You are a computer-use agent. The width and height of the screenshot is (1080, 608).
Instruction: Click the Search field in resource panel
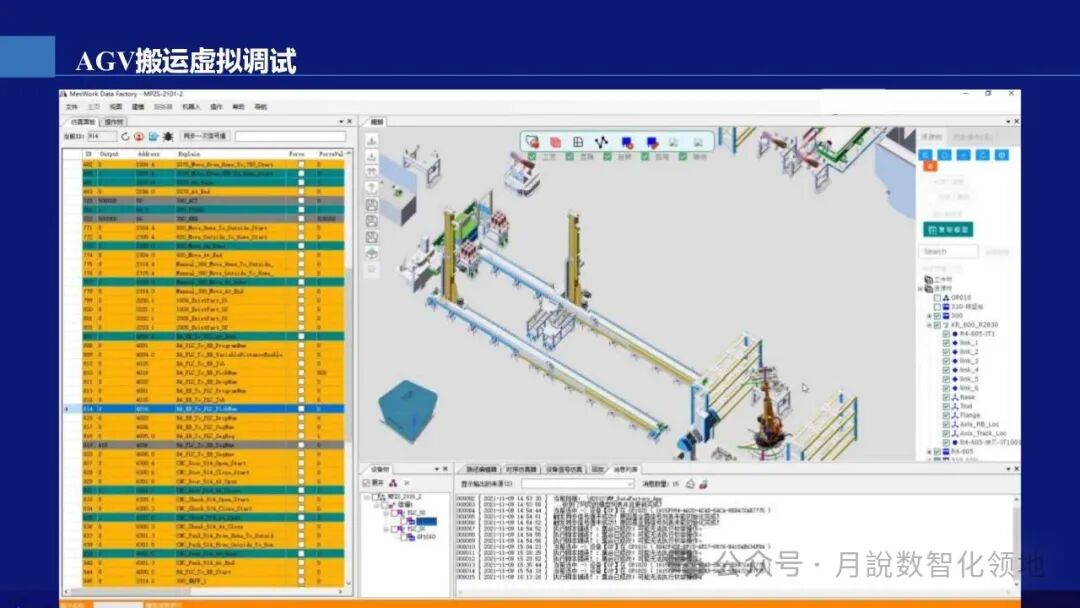pos(948,251)
